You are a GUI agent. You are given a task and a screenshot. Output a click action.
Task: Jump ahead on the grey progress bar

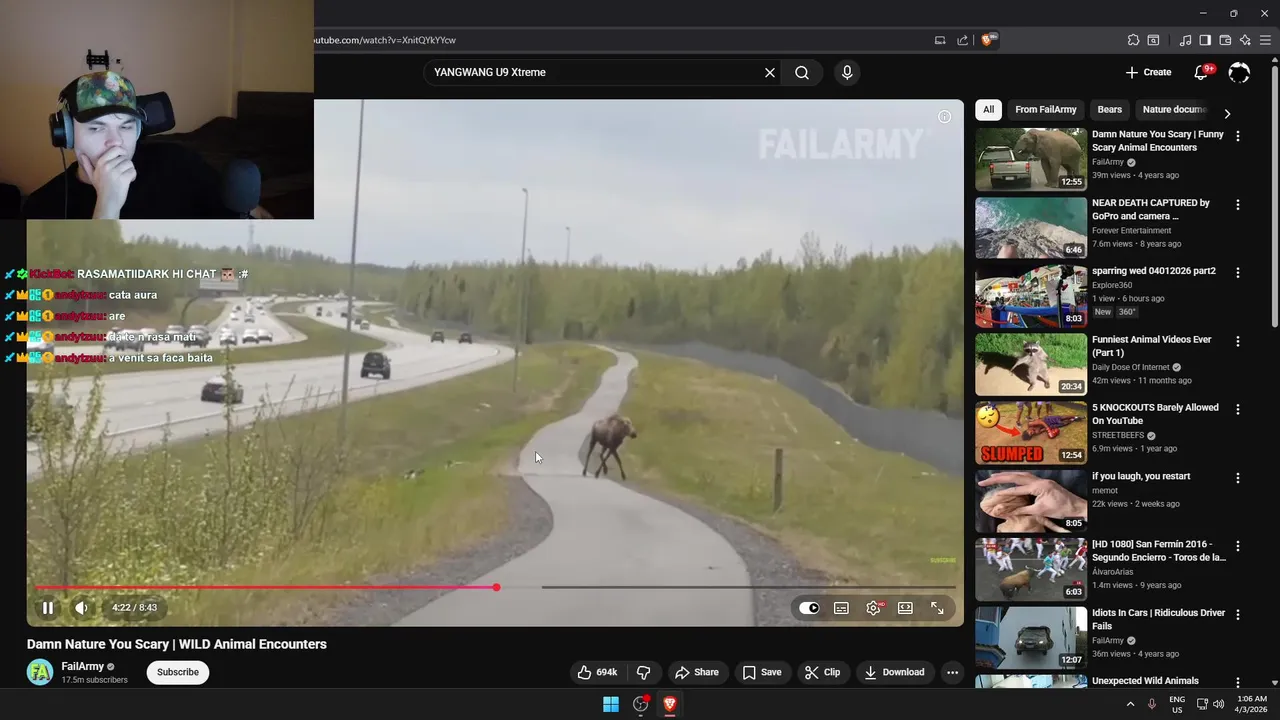tap(748, 587)
